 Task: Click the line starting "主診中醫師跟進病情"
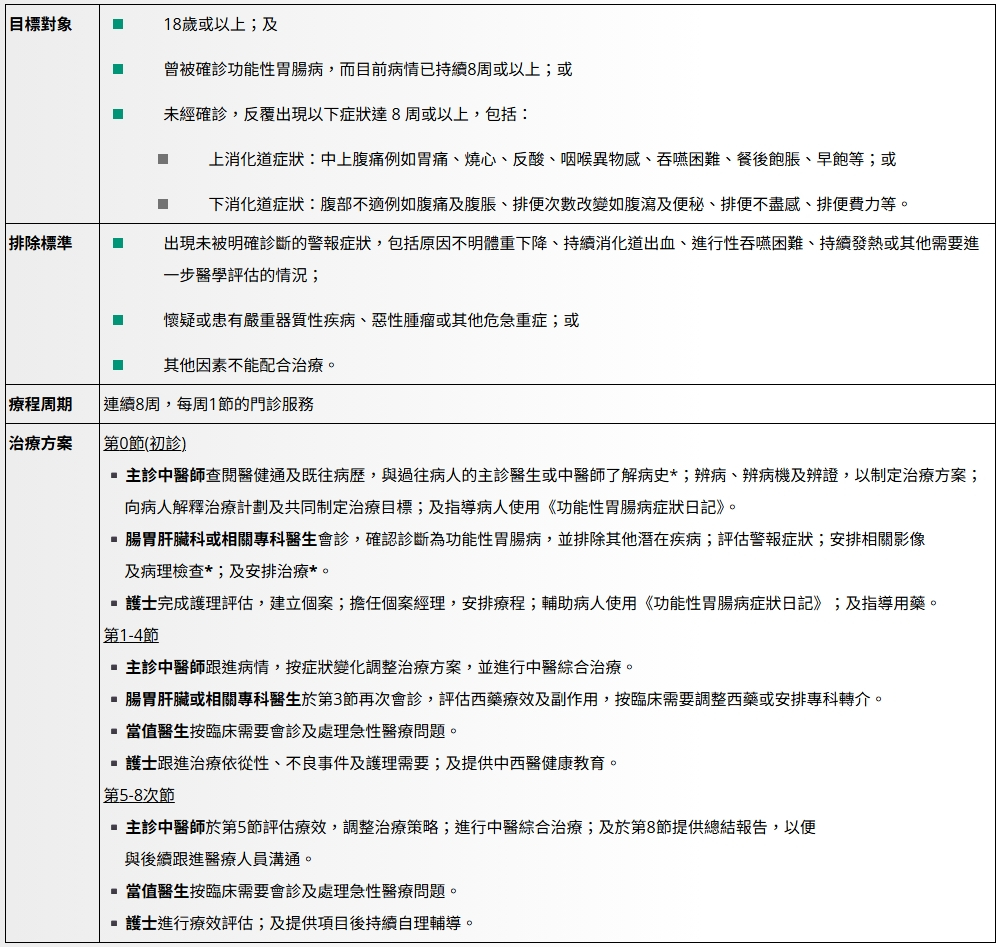380,667
